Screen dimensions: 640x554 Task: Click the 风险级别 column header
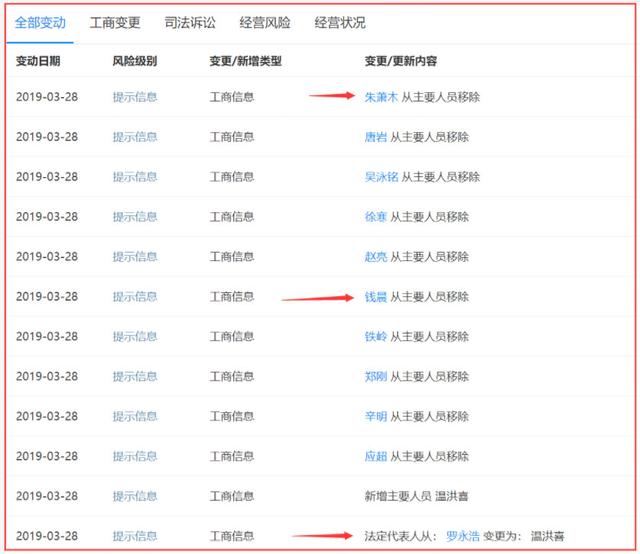(134, 61)
